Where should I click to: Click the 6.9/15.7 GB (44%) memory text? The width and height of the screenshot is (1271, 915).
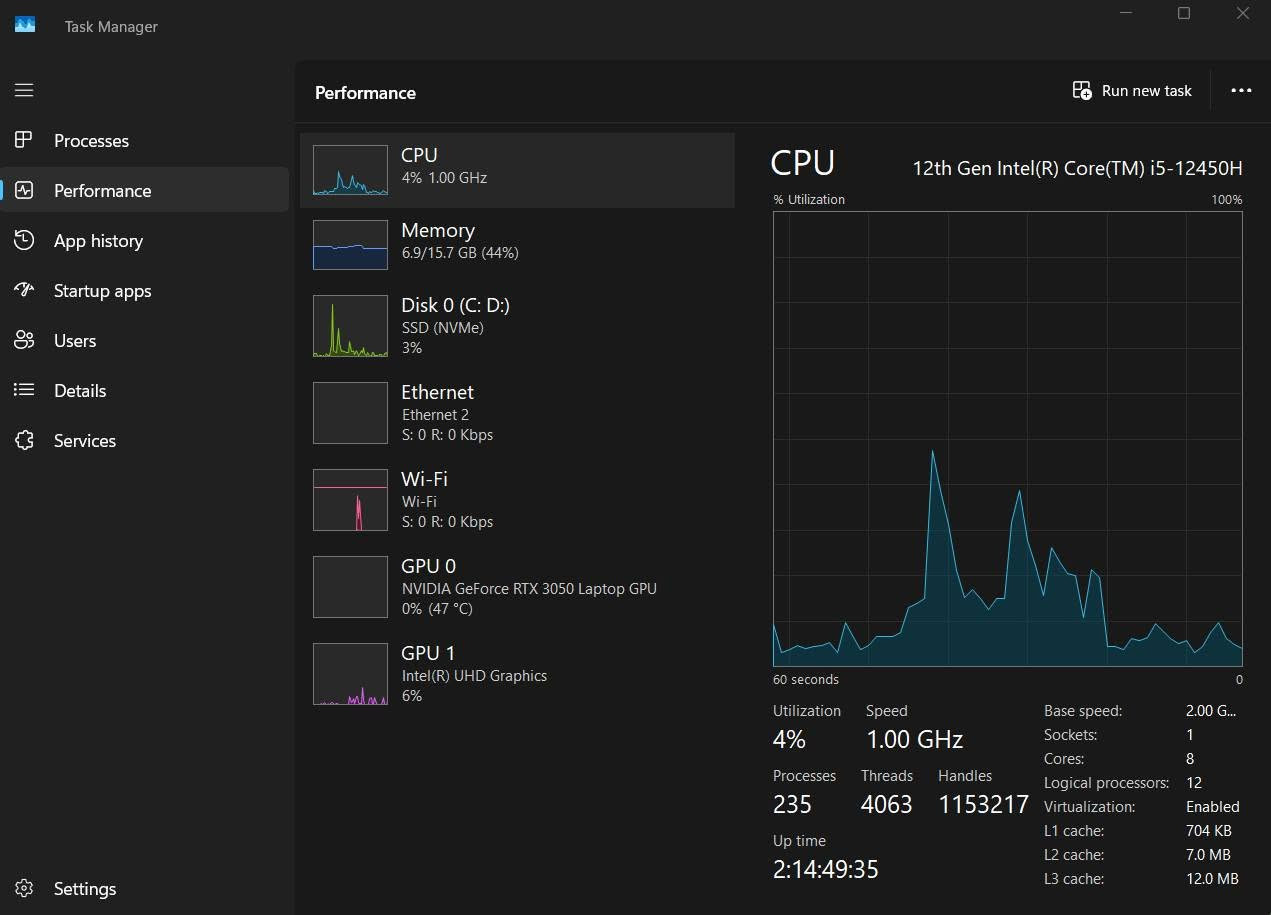point(460,253)
